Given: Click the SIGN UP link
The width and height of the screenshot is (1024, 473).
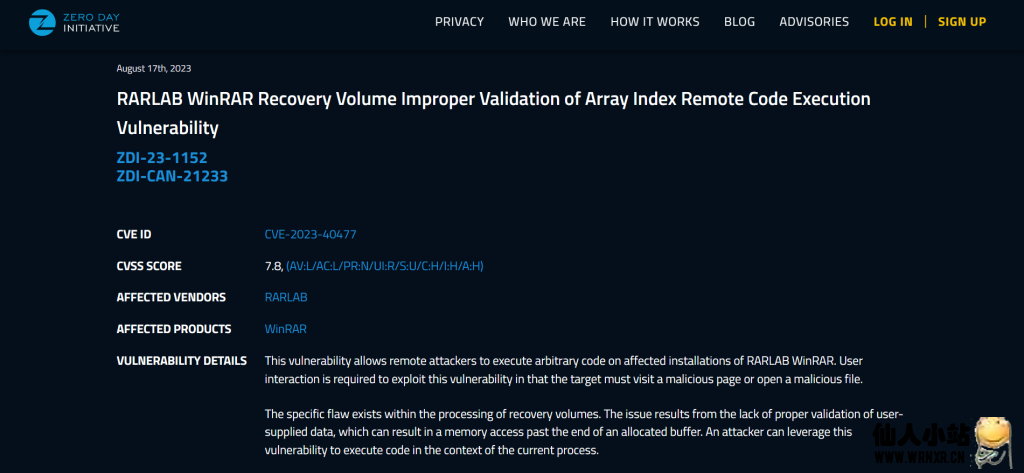Looking at the screenshot, I should 962,22.
